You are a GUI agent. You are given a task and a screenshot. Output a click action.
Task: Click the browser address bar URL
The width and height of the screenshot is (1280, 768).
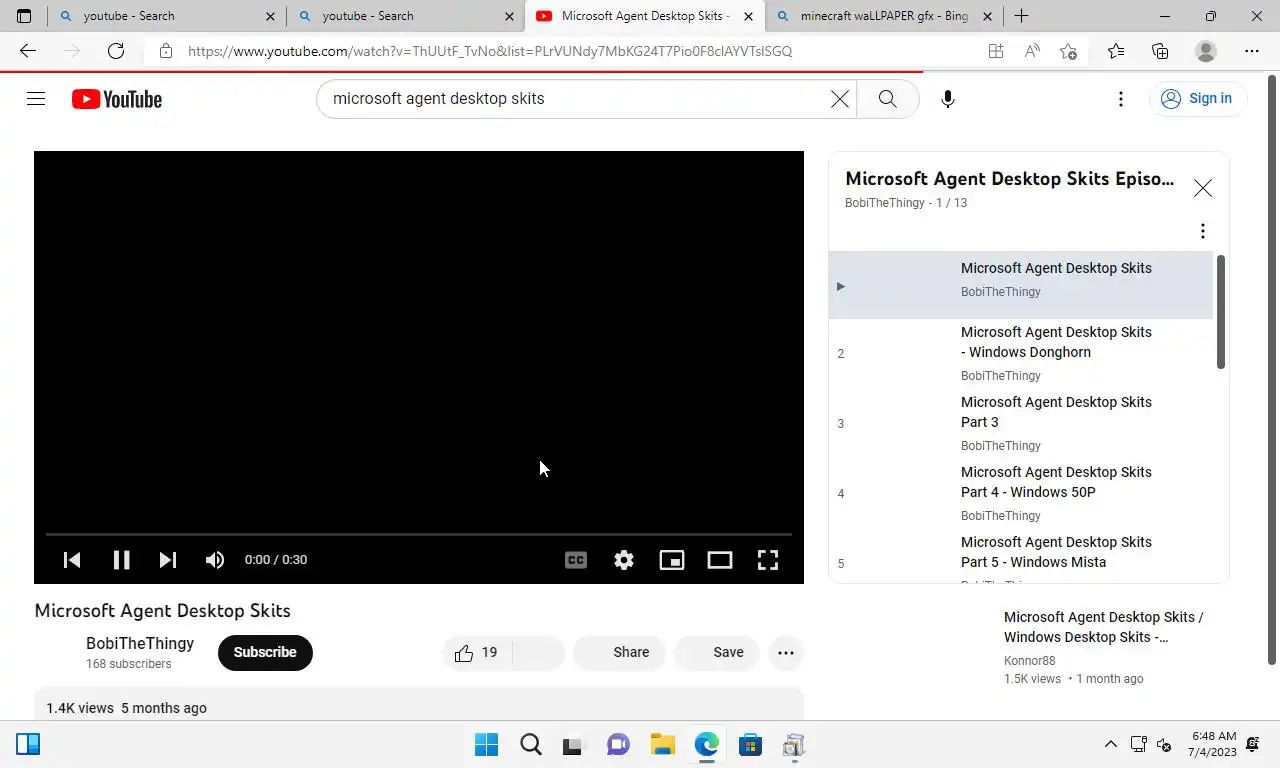(x=490, y=51)
